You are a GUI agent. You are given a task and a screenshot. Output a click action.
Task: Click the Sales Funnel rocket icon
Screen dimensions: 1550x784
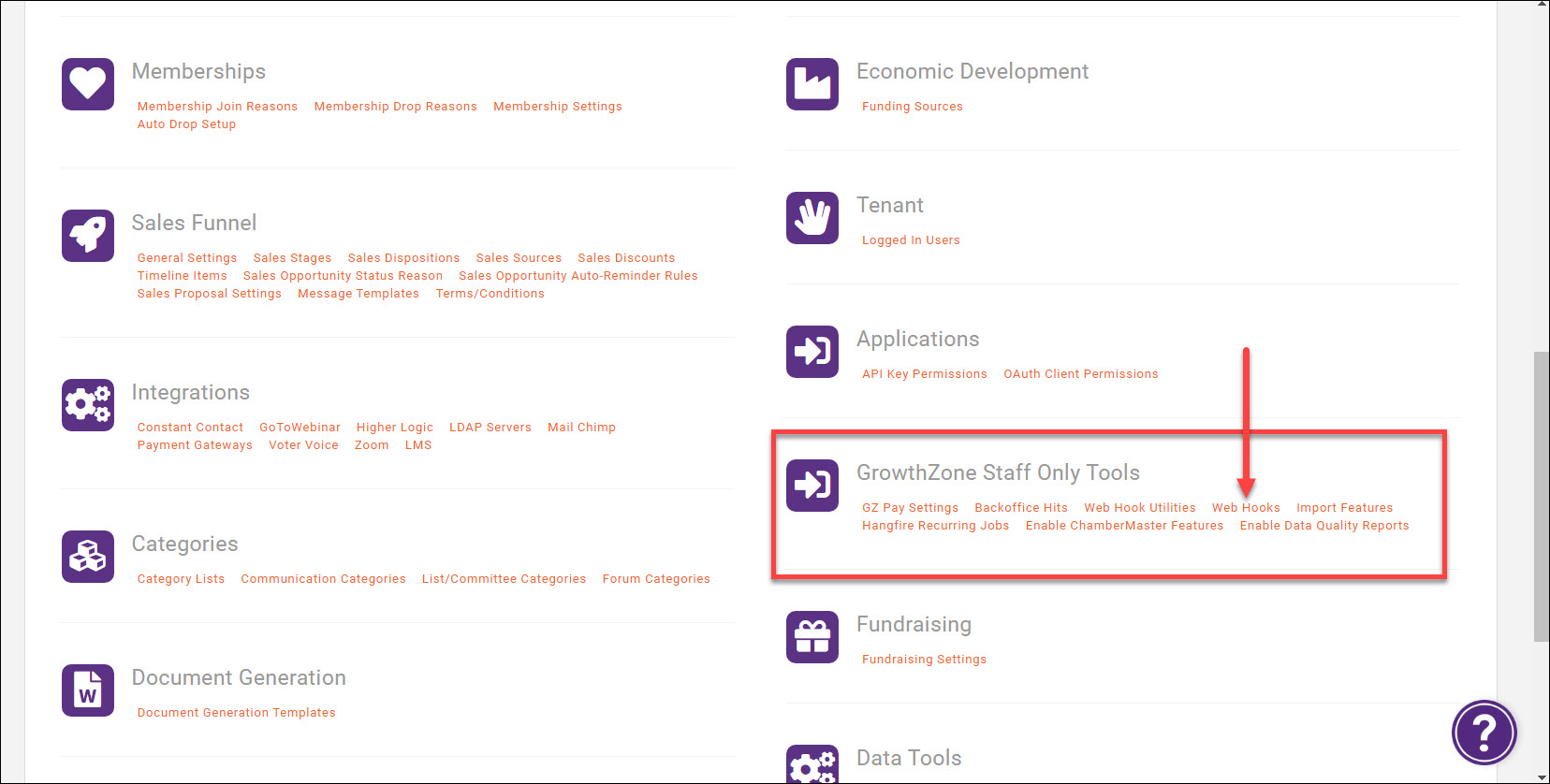click(88, 236)
